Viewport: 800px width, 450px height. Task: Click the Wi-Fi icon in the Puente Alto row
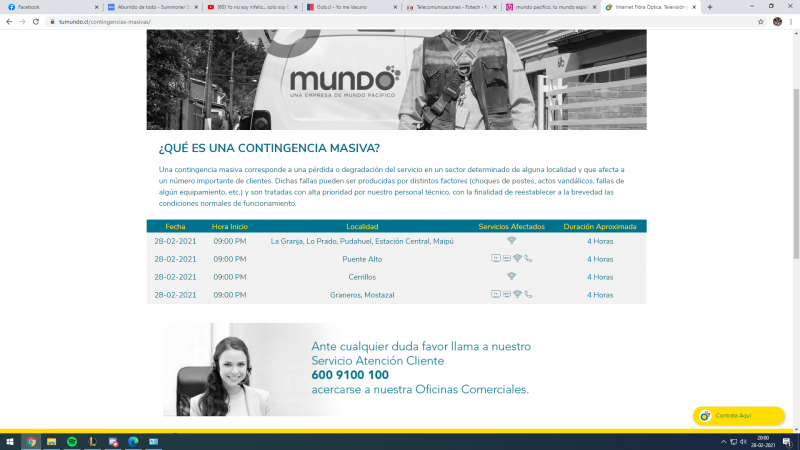[517, 259]
